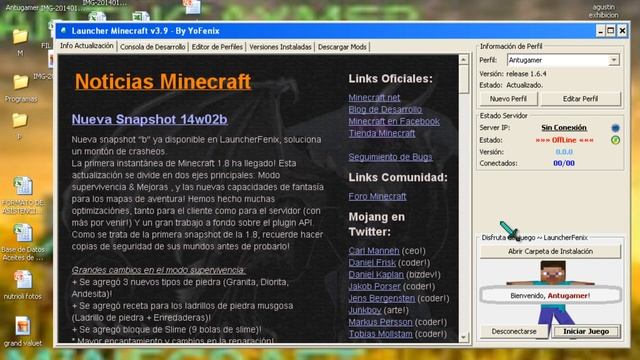
Task: Click the blue globe icon beside Server IP
Action: pyautogui.click(x=615, y=128)
